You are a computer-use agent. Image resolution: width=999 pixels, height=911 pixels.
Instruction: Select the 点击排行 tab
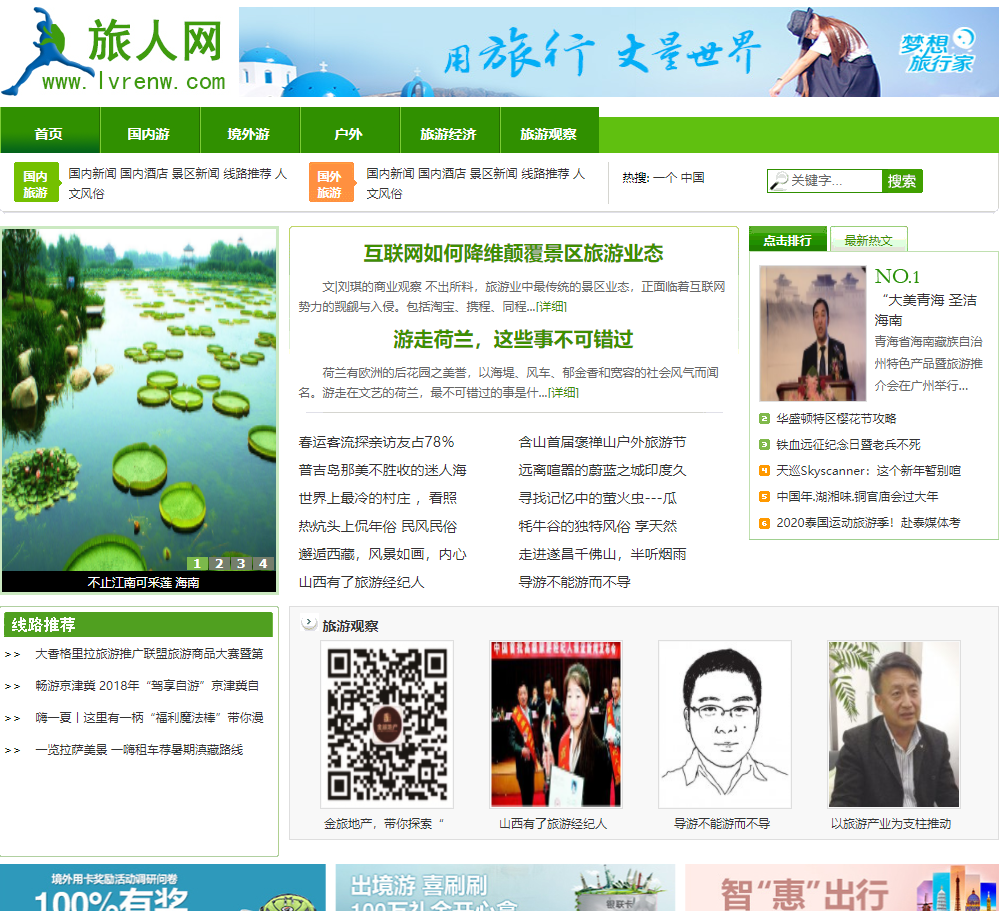click(x=787, y=240)
